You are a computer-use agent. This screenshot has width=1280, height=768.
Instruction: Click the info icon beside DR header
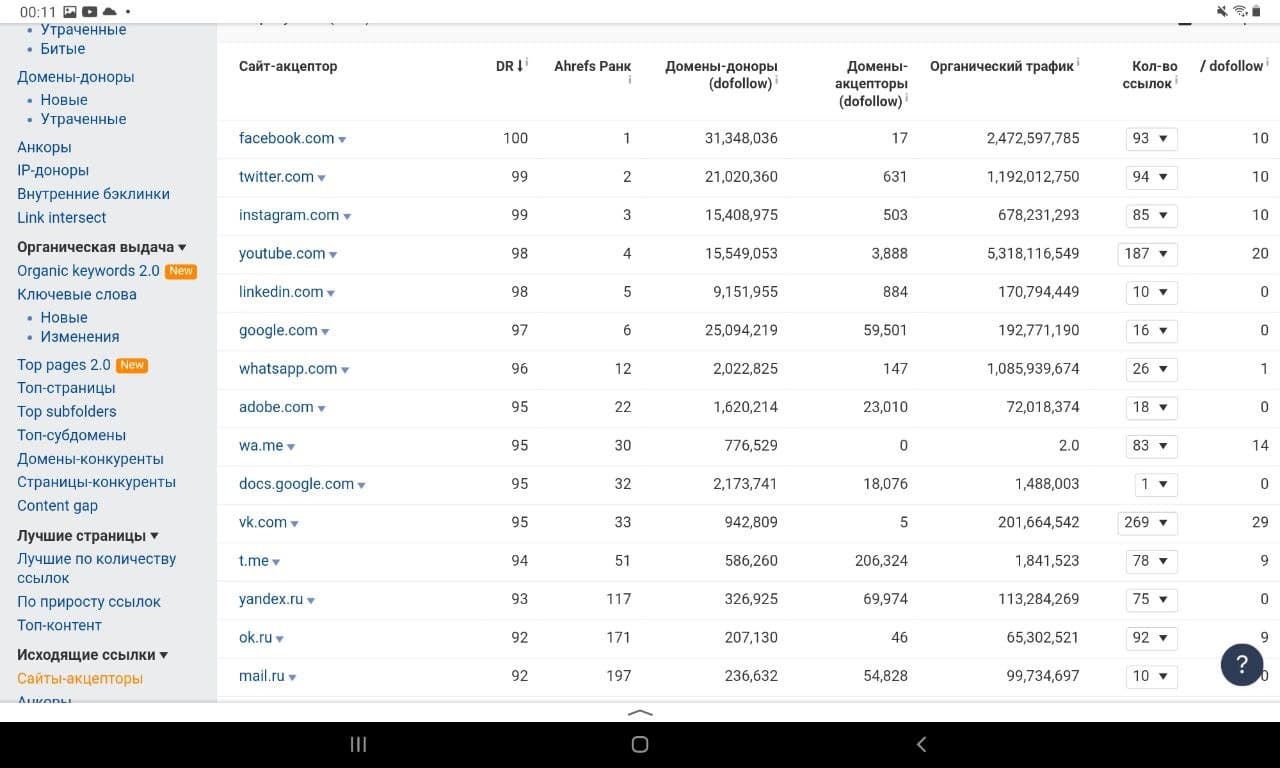[527, 63]
